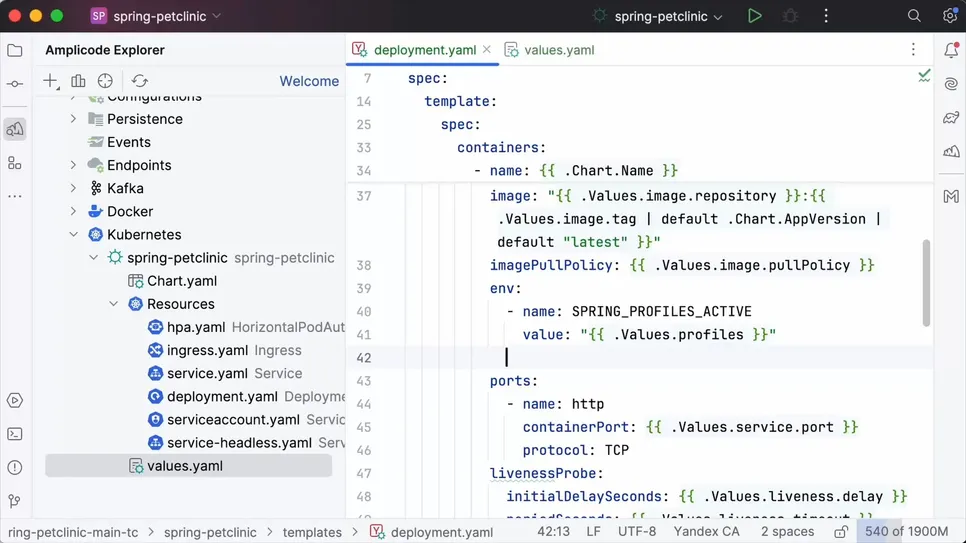The height and width of the screenshot is (543, 966).
Task: Switch to the deployment.yaml tab
Action: point(424,50)
